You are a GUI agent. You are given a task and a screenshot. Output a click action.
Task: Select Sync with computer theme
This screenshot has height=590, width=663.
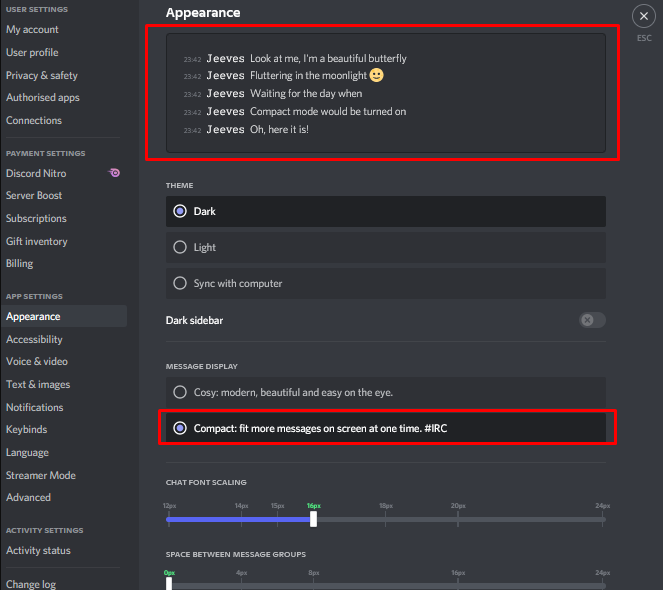[180, 283]
